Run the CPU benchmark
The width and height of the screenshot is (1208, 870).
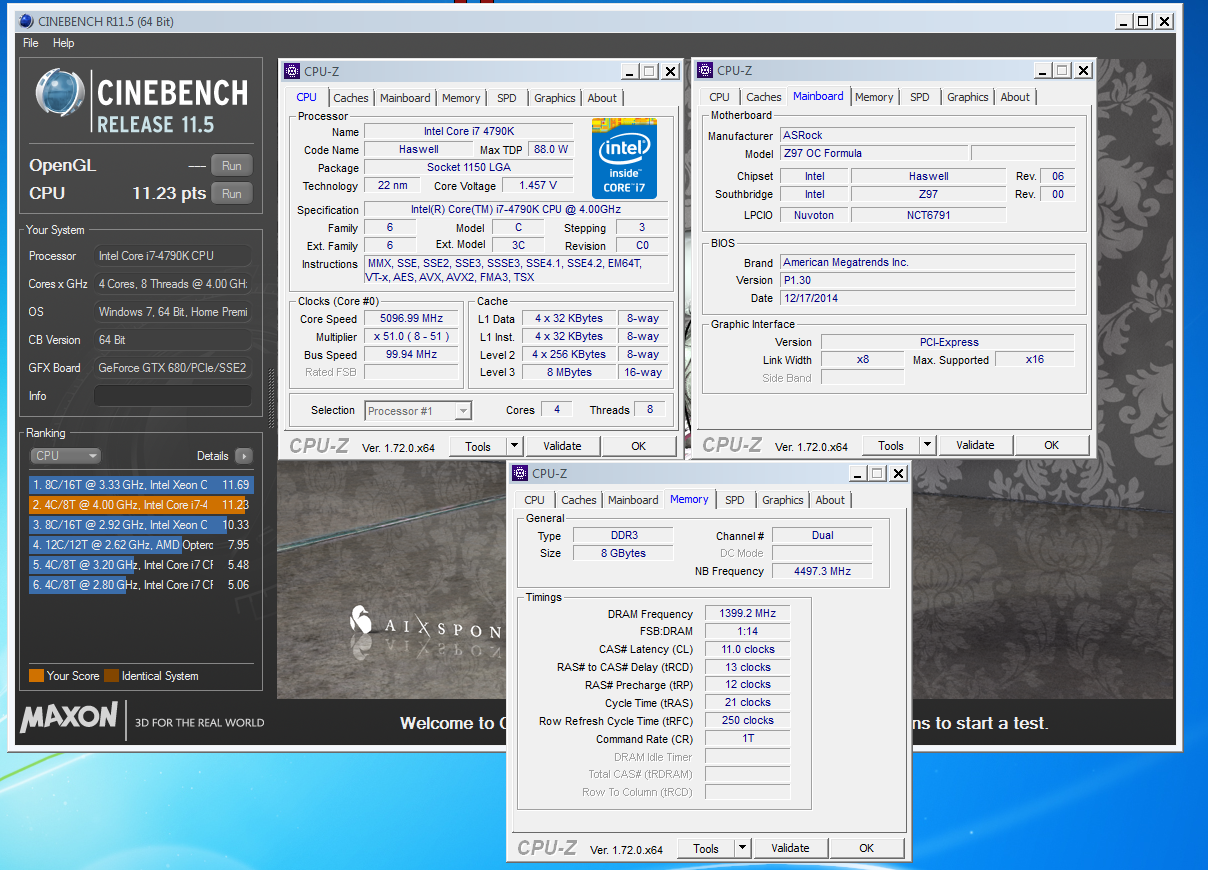(x=231, y=194)
